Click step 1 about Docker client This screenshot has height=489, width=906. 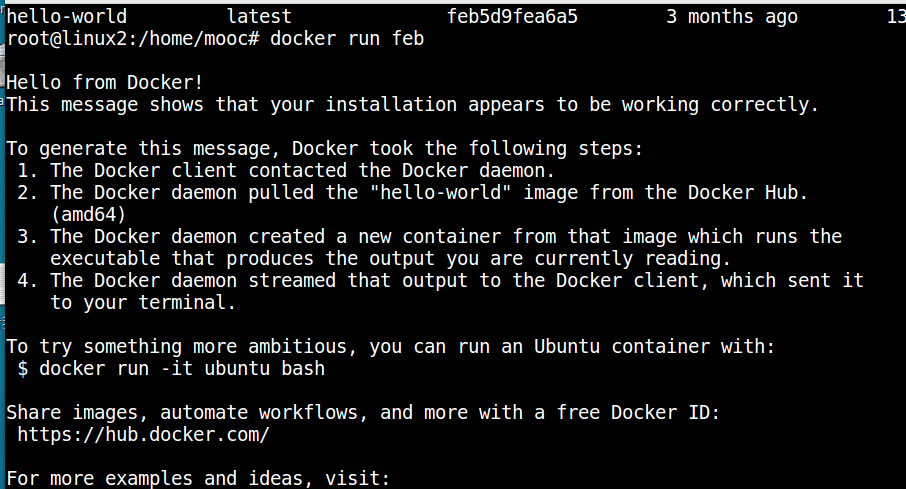tap(286, 171)
